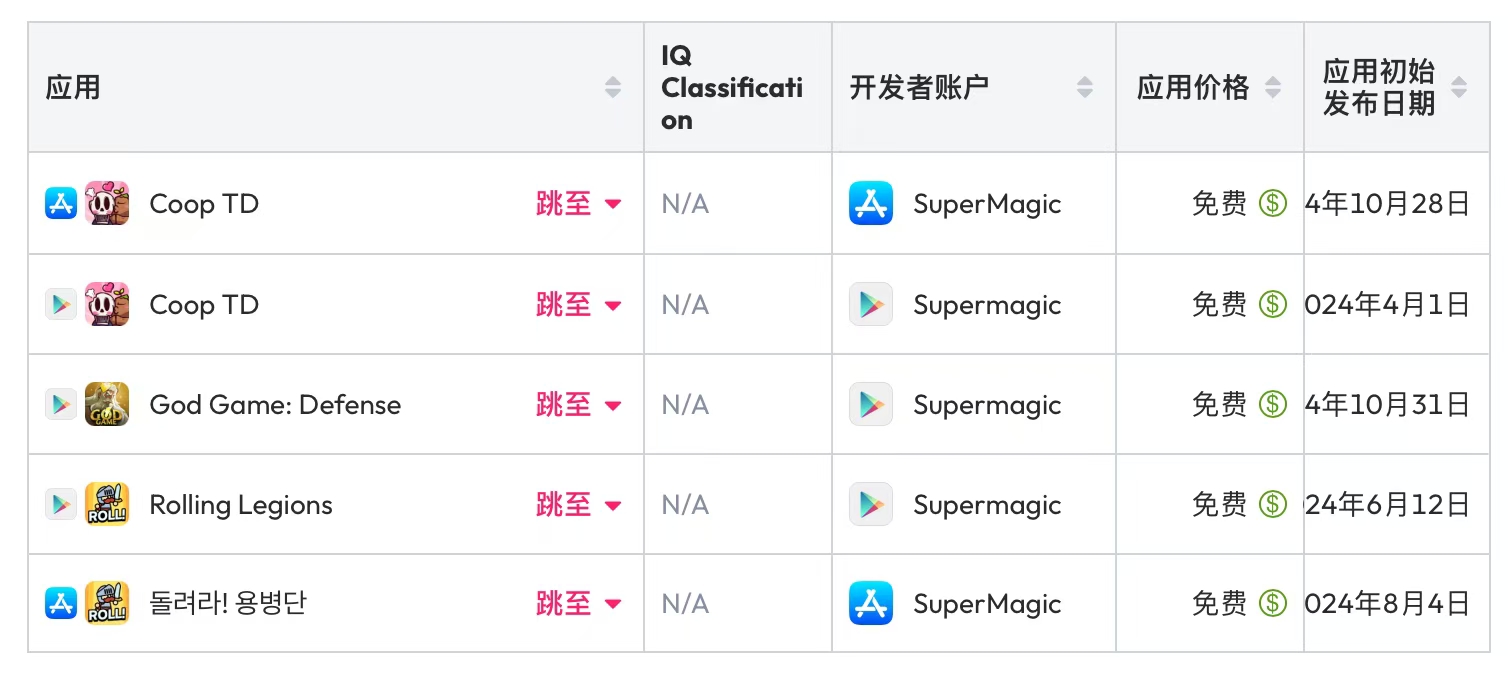Expand the 跳至 menu for Rolling Legions
Screen dimensions: 1508x677
(x=578, y=504)
